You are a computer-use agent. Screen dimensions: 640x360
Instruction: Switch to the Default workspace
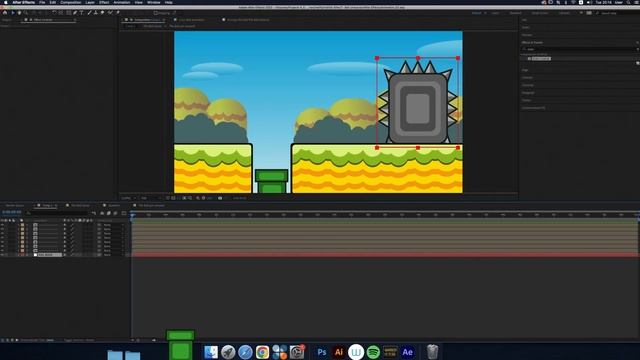point(477,13)
